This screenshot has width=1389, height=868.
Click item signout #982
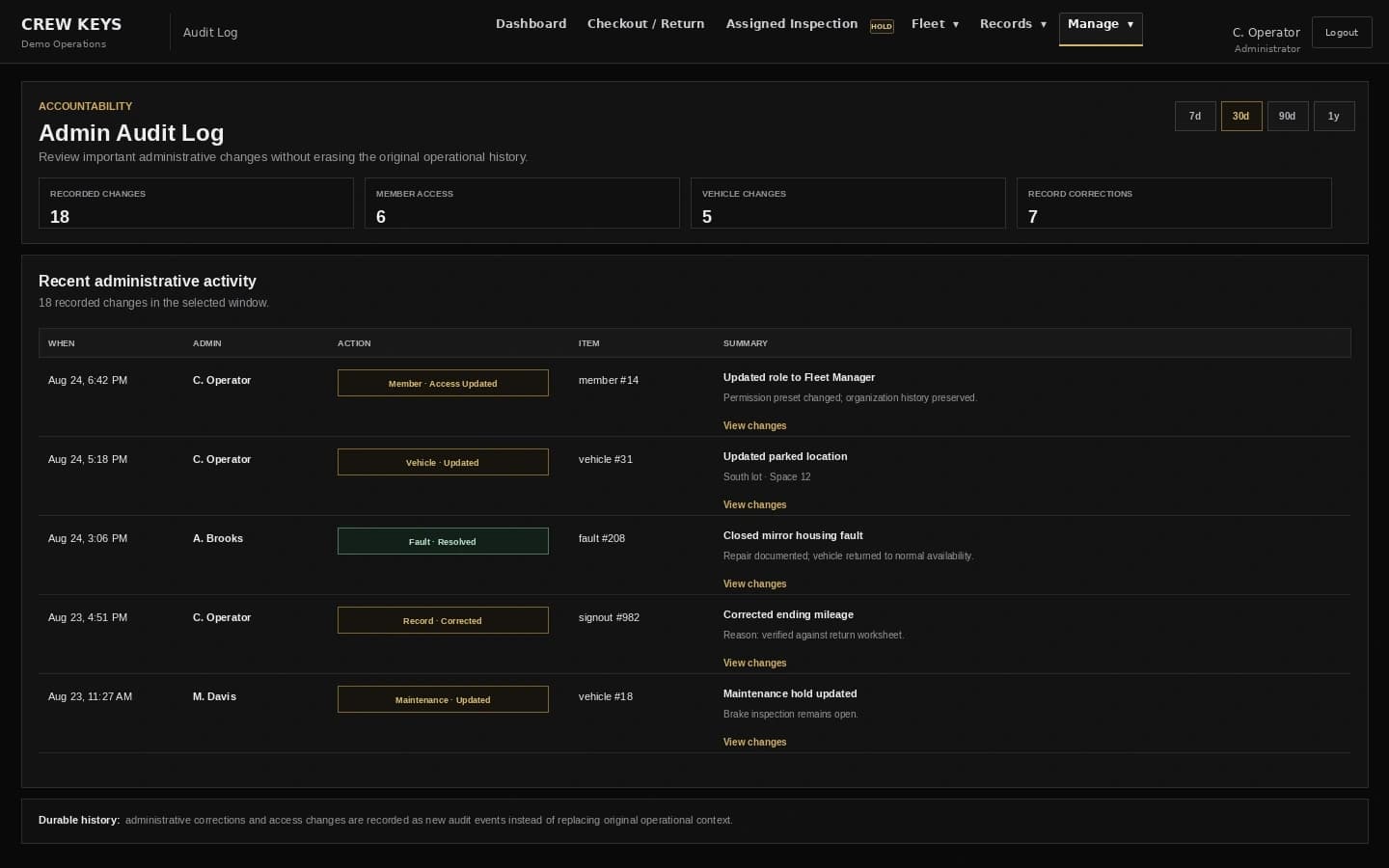pyautogui.click(x=609, y=617)
